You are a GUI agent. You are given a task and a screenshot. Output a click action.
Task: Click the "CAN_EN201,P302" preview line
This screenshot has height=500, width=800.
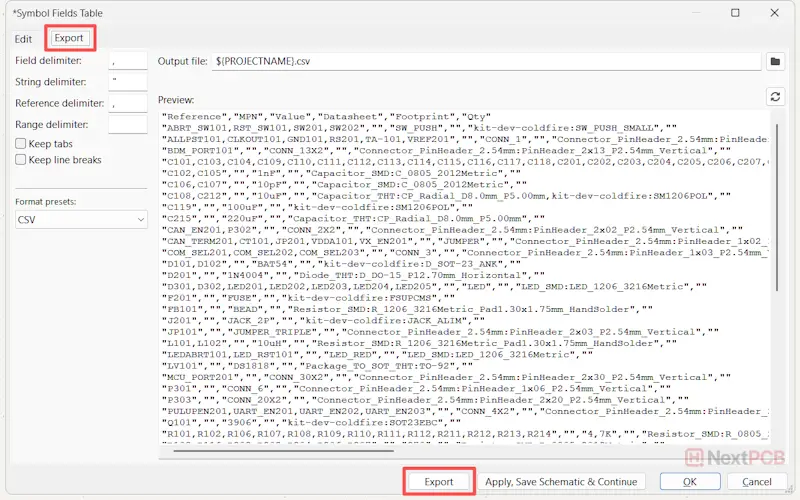pyautogui.click(x=453, y=230)
